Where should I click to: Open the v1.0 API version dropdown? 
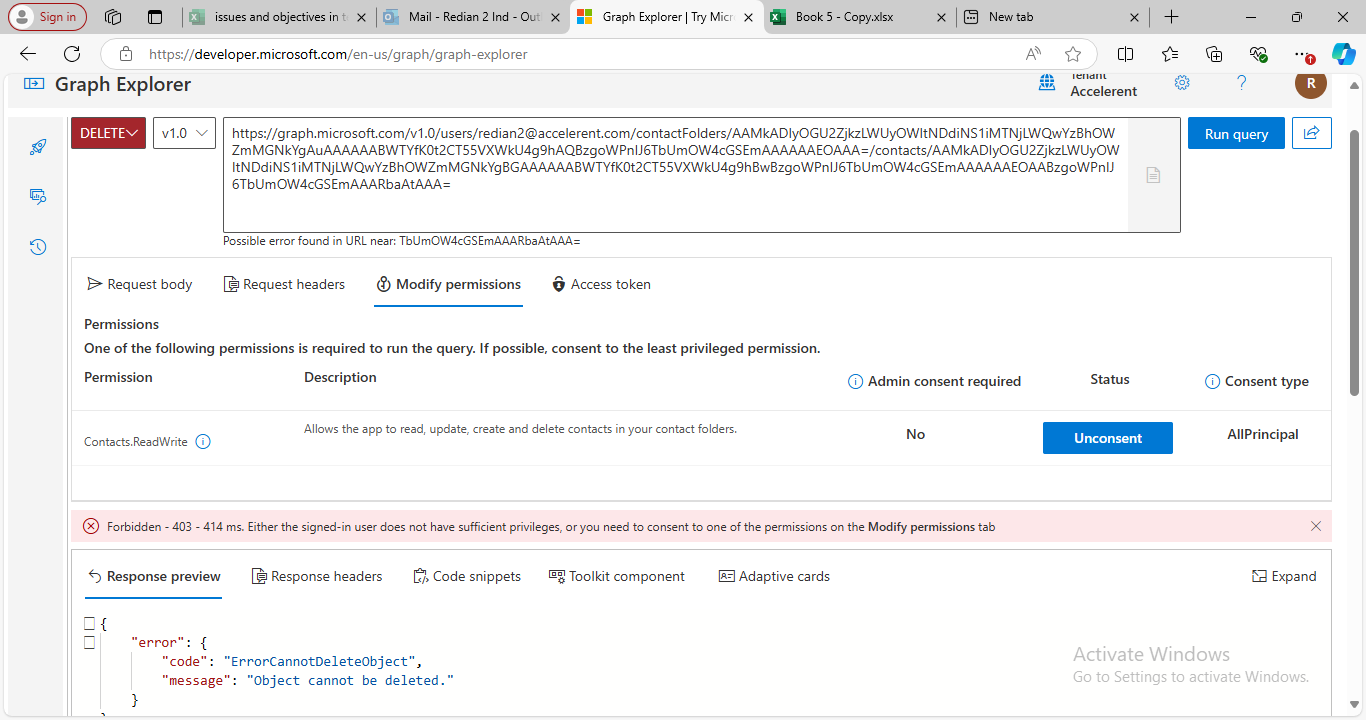(x=184, y=133)
